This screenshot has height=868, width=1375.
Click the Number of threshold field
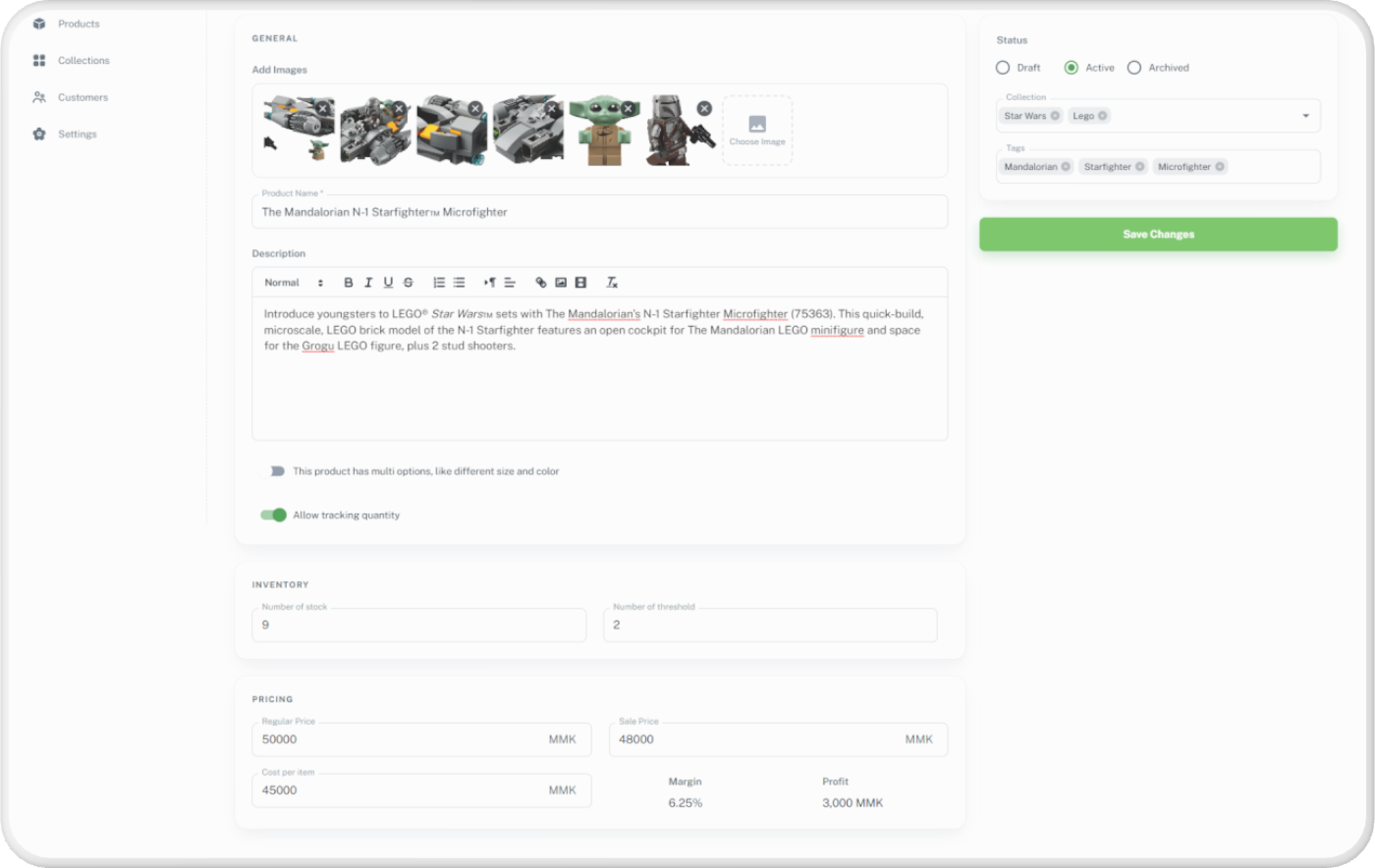pos(770,624)
